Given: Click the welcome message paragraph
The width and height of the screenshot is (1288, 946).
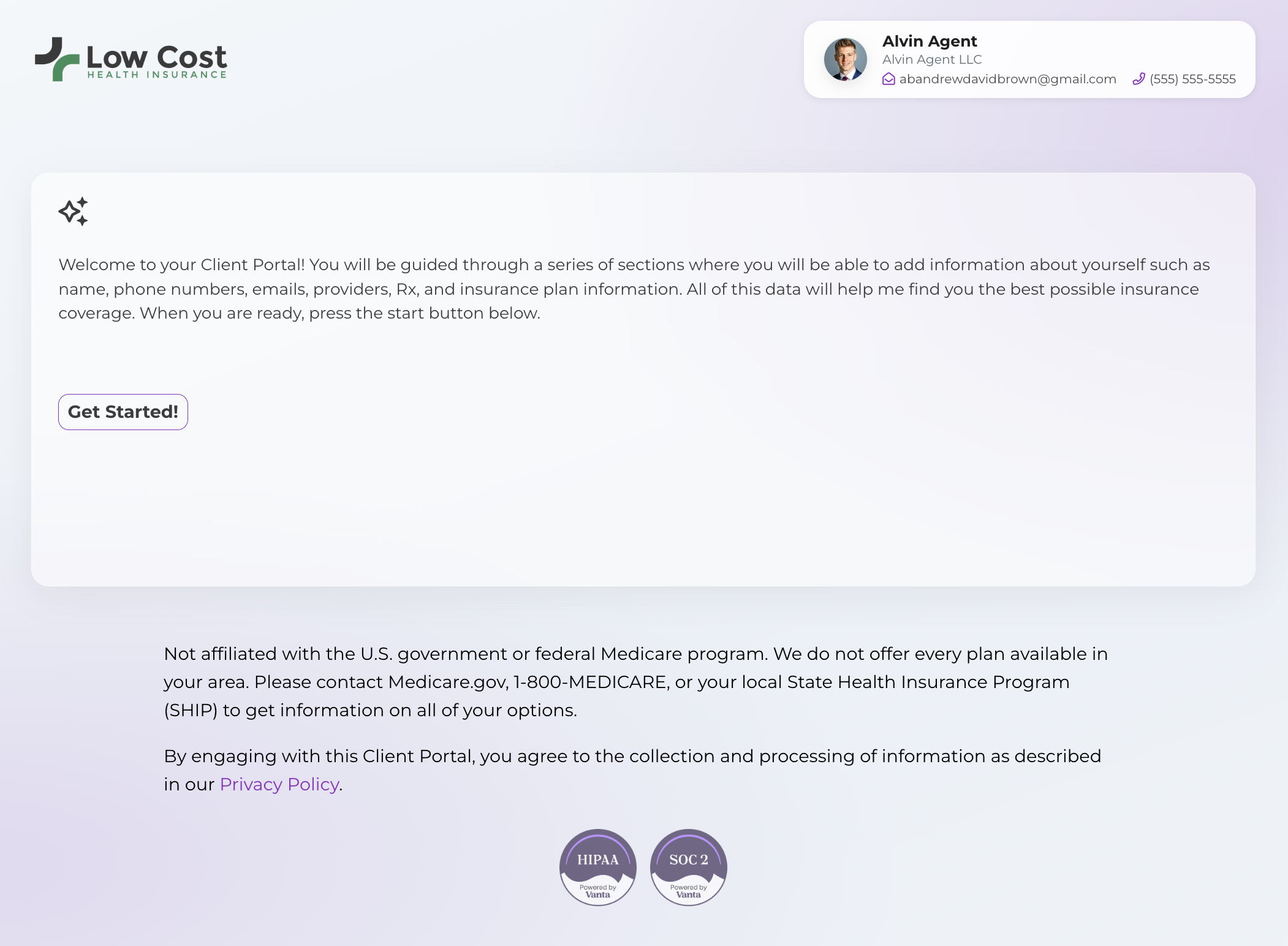Looking at the screenshot, I should click(634, 289).
